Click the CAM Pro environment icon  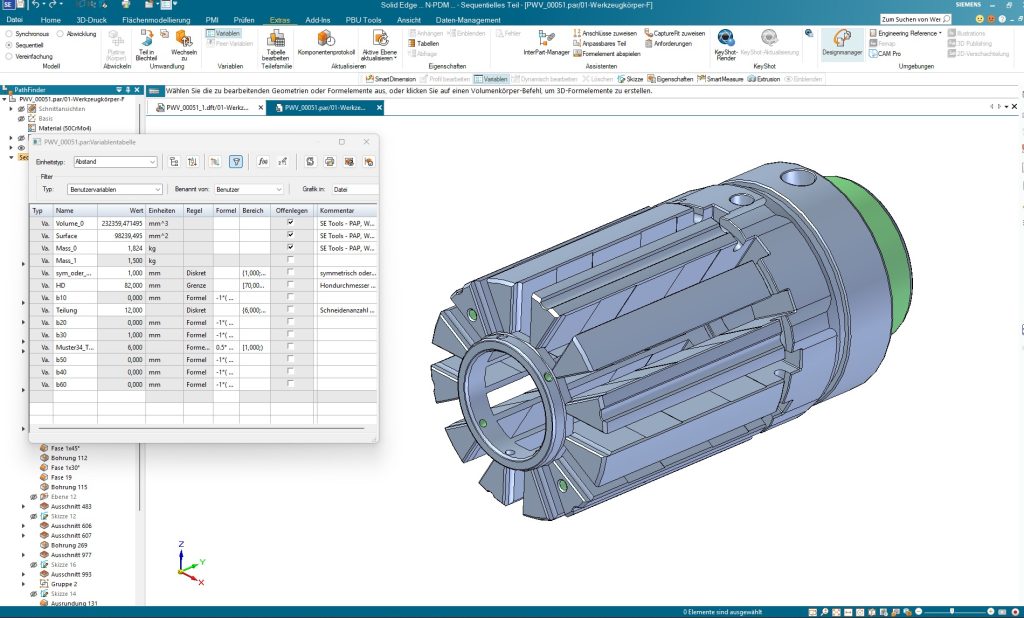click(886, 54)
